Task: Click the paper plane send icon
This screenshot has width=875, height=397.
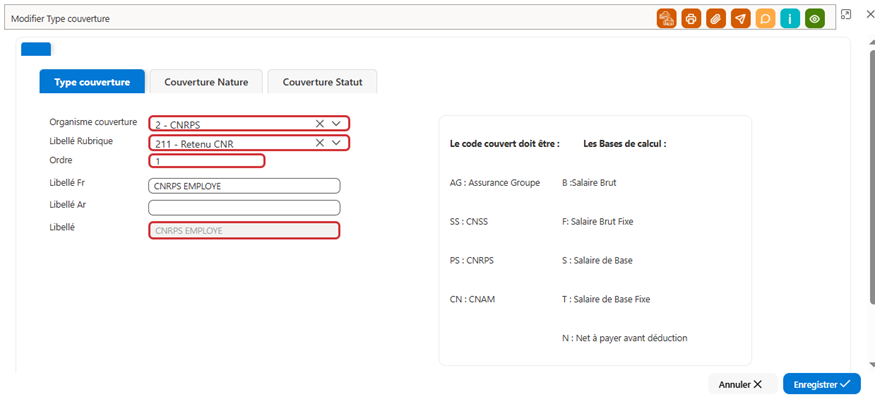Action: [740, 18]
